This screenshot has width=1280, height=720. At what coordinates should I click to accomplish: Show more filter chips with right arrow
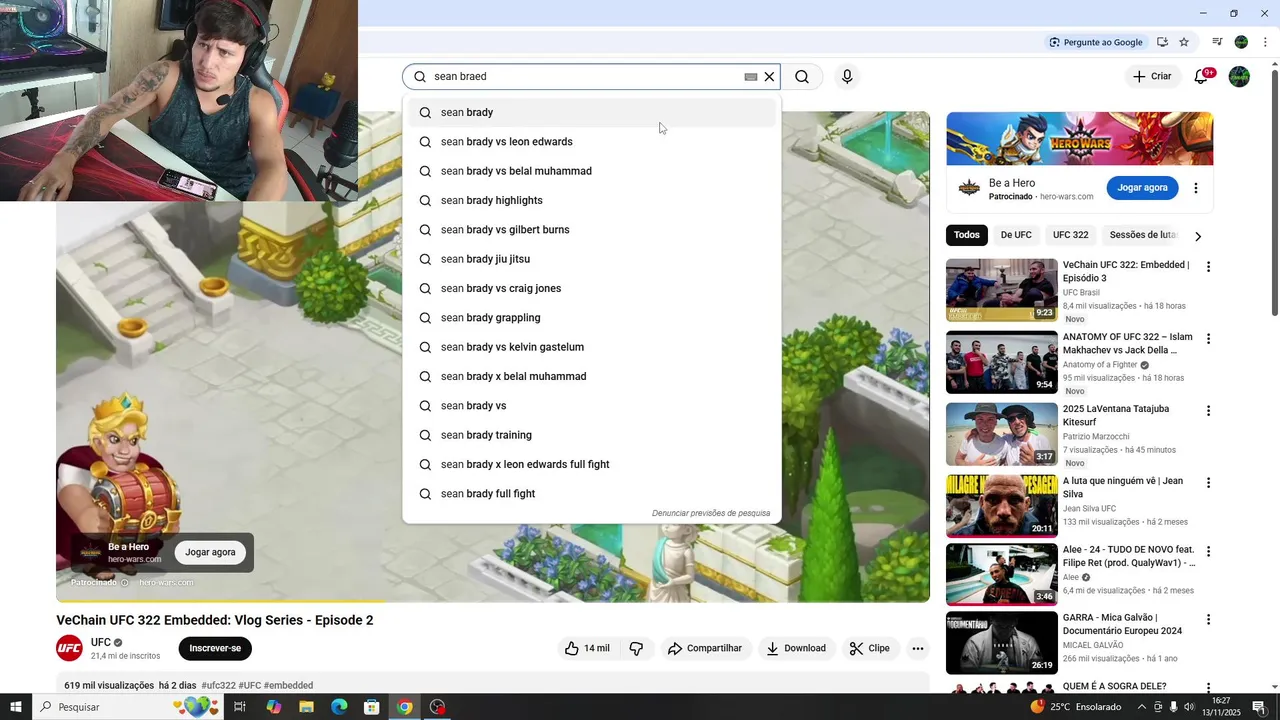1198,236
